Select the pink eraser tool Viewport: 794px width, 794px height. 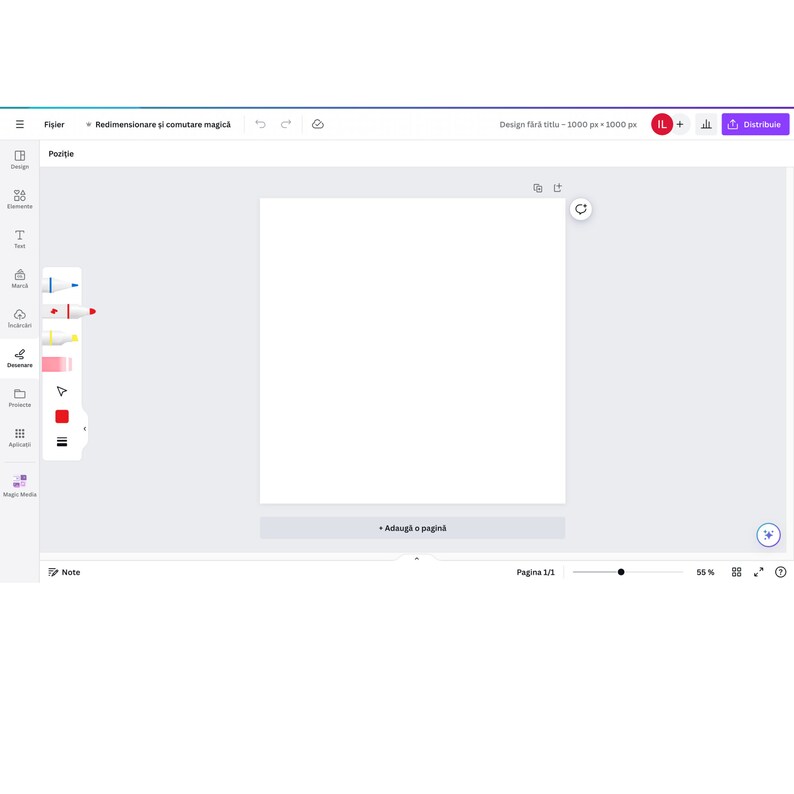[57, 364]
